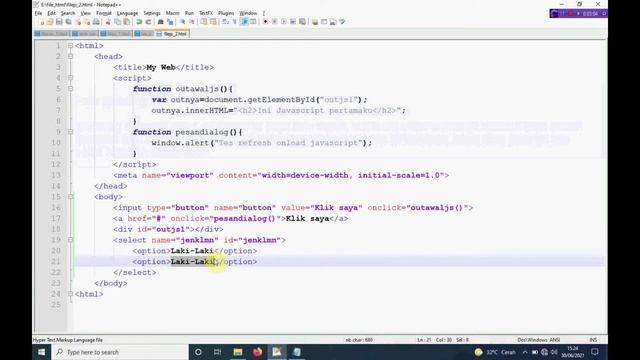The image size is (640, 360).
Task: Redo the edit via toolbar arrow
Action: (149, 22)
